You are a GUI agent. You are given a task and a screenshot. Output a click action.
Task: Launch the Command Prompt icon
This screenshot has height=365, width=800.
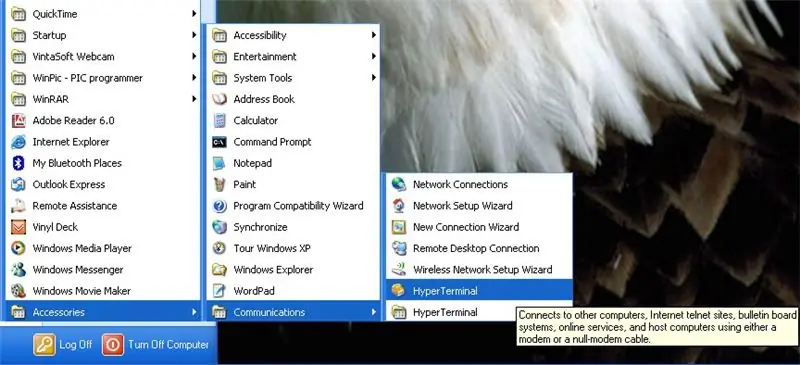(x=219, y=142)
